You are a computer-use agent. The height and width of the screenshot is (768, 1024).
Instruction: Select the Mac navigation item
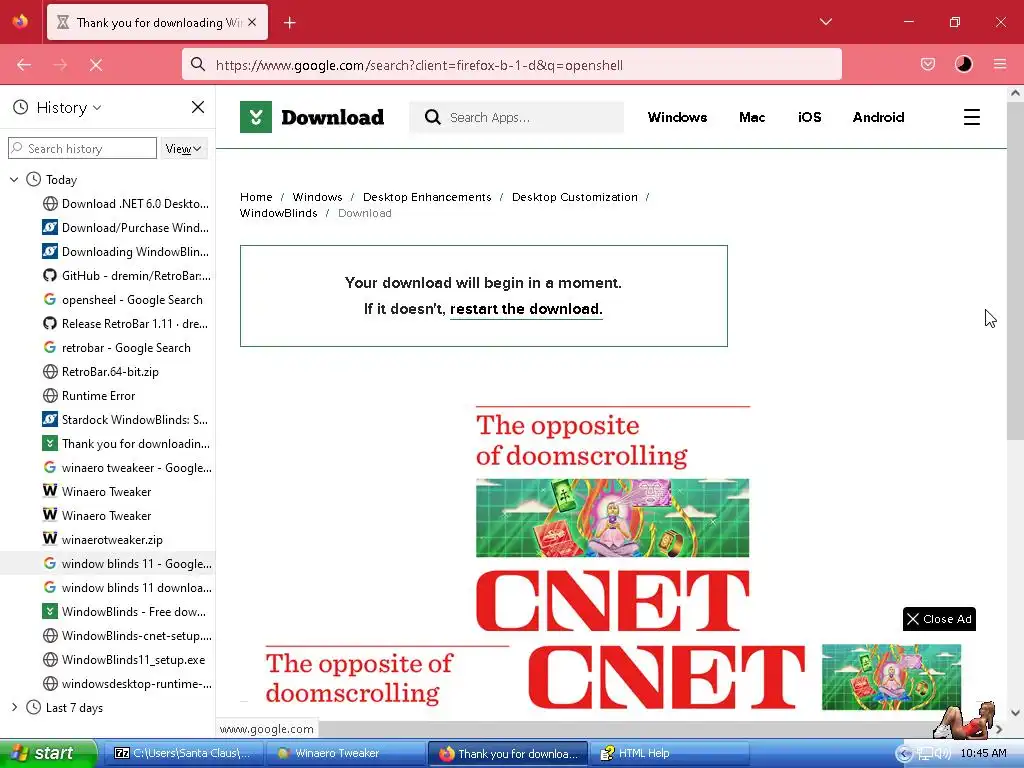point(752,118)
